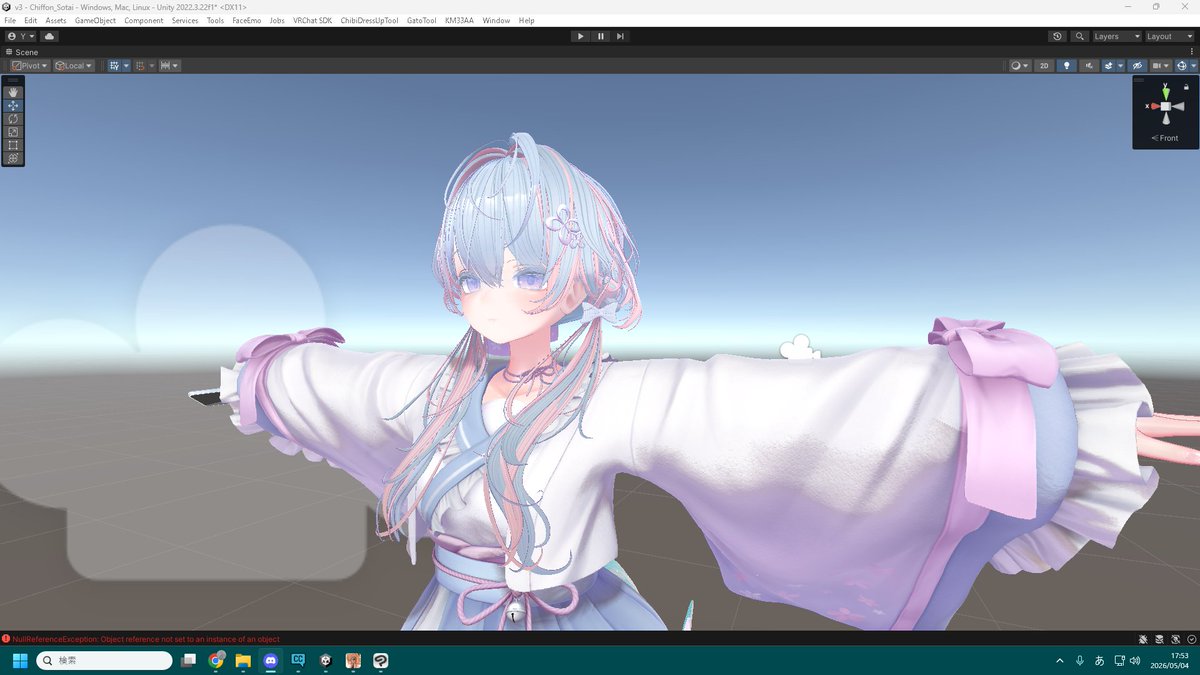
Task: Toggle 2D scene view mode
Action: click(1044, 65)
